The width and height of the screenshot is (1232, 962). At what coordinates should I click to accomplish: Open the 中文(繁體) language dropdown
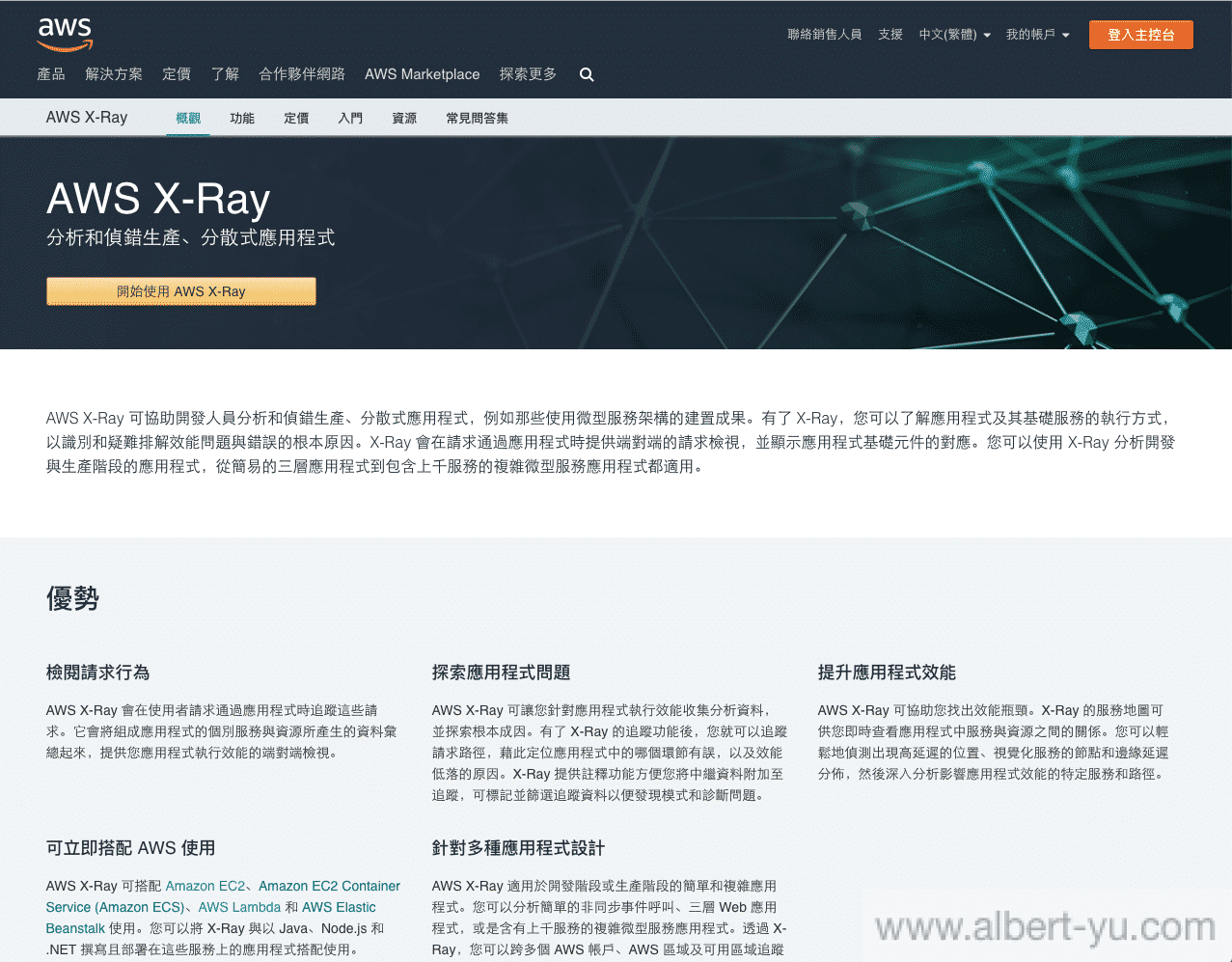coord(955,35)
